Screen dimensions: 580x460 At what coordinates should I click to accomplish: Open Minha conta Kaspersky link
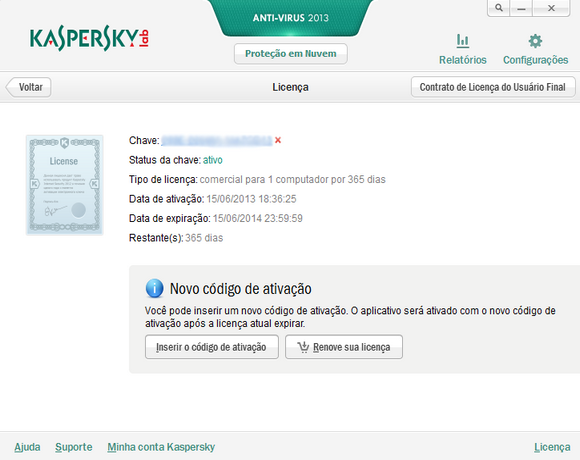coord(161,447)
